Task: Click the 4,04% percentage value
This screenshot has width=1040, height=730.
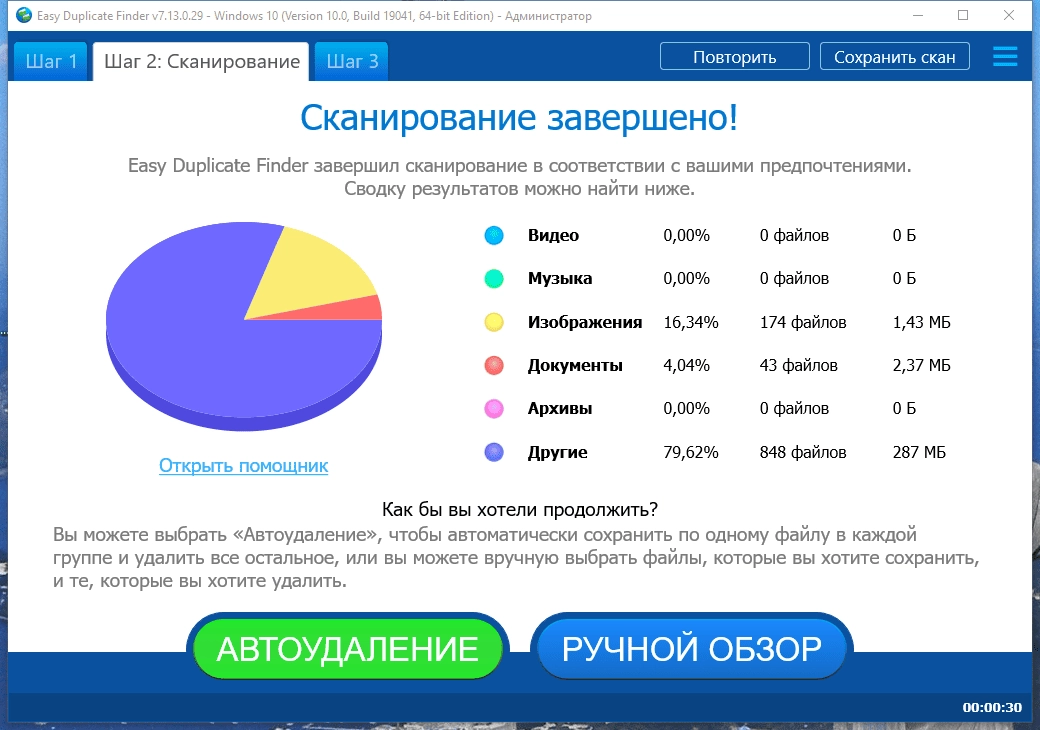Action: (x=686, y=365)
